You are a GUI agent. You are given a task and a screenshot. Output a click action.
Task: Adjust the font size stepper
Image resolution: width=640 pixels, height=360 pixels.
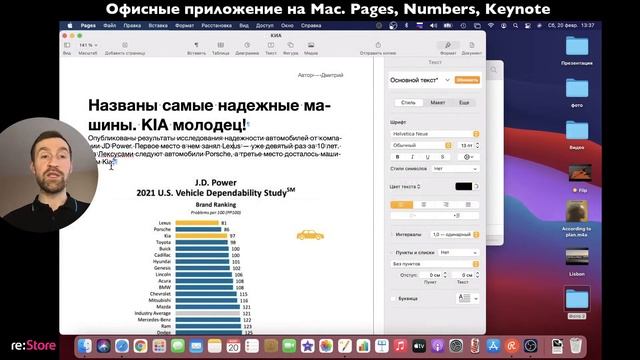coord(478,145)
